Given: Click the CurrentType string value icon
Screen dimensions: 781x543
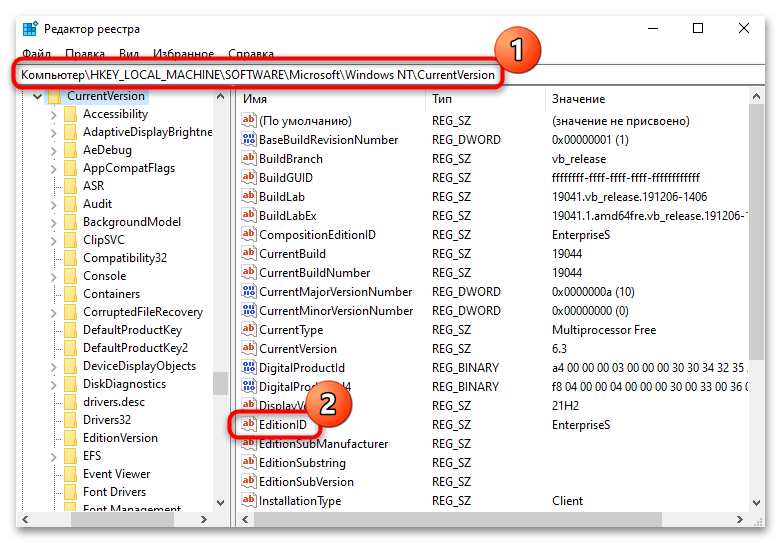Looking at the screenshot, I should (x=249, y=329).
